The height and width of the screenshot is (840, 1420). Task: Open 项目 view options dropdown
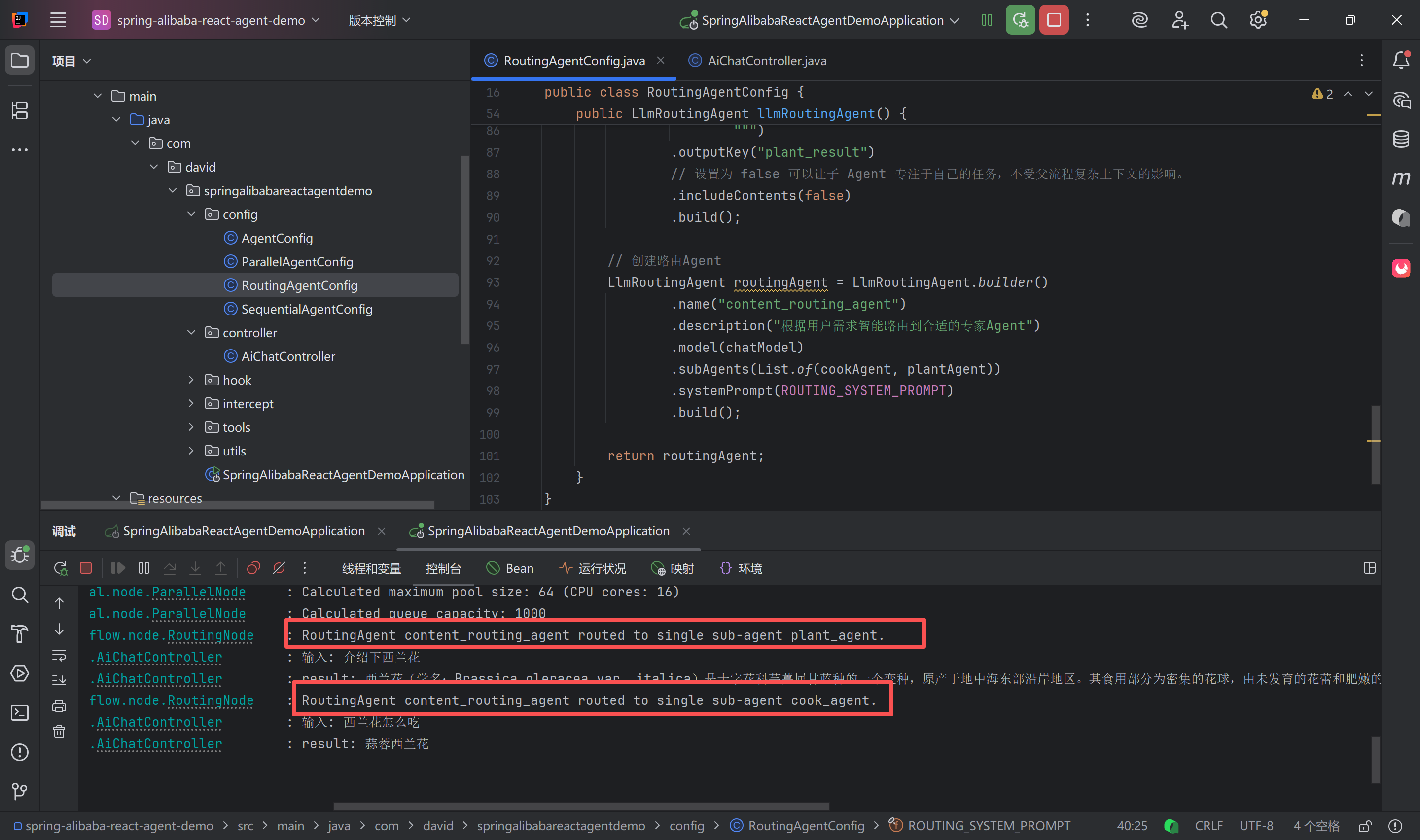pos(71,61)
